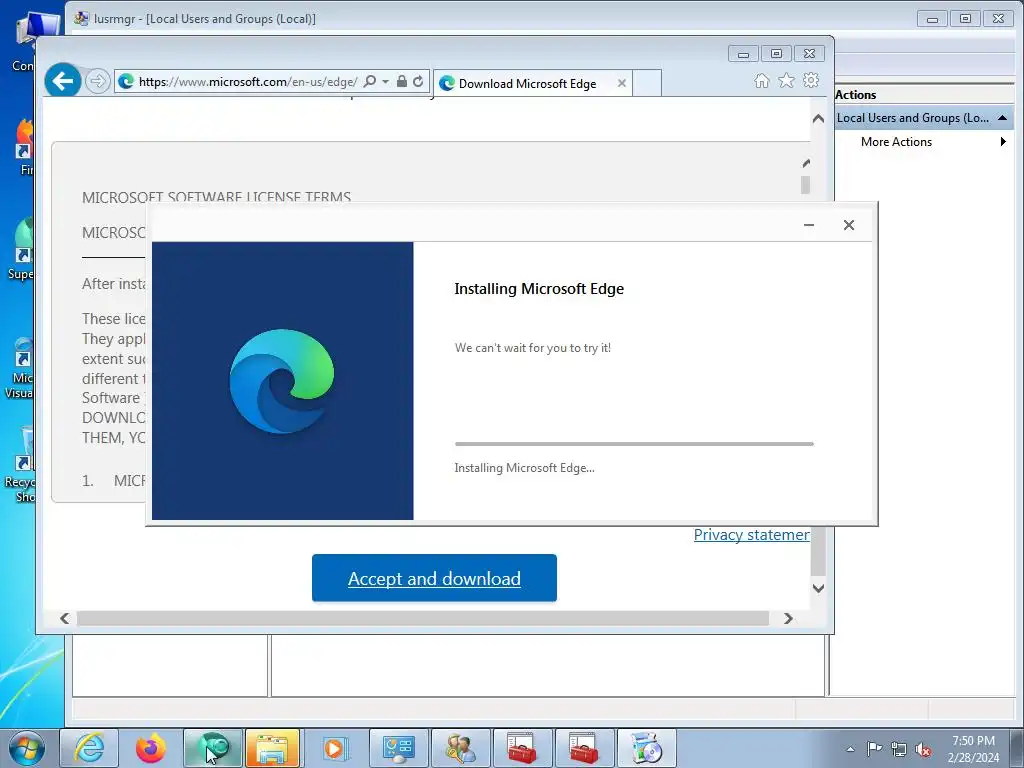
Task: Click the horizontal scrollbar thumb
Action: (x=423, y=618)
